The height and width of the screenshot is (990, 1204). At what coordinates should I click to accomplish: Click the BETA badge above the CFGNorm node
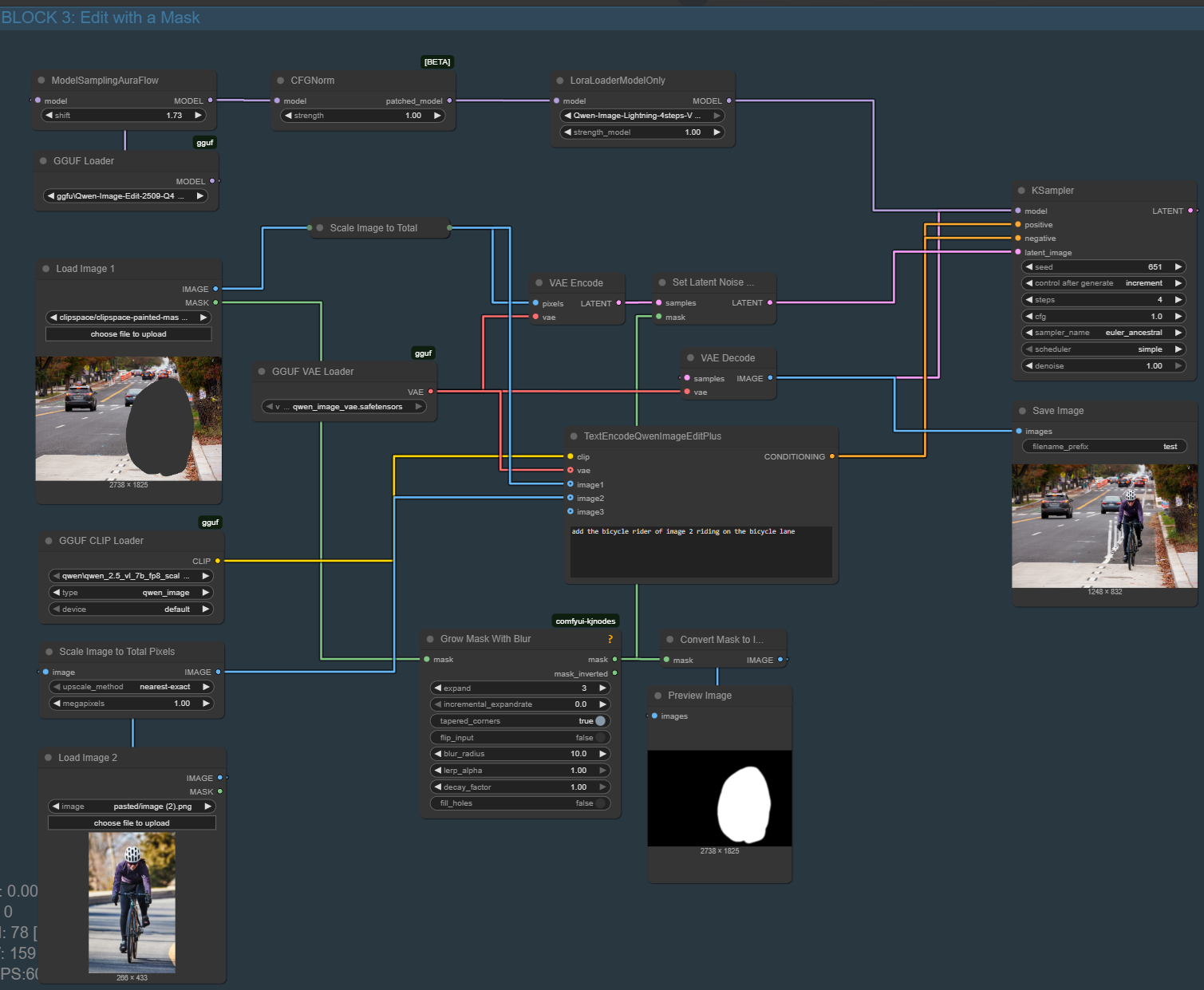[437, 62]
